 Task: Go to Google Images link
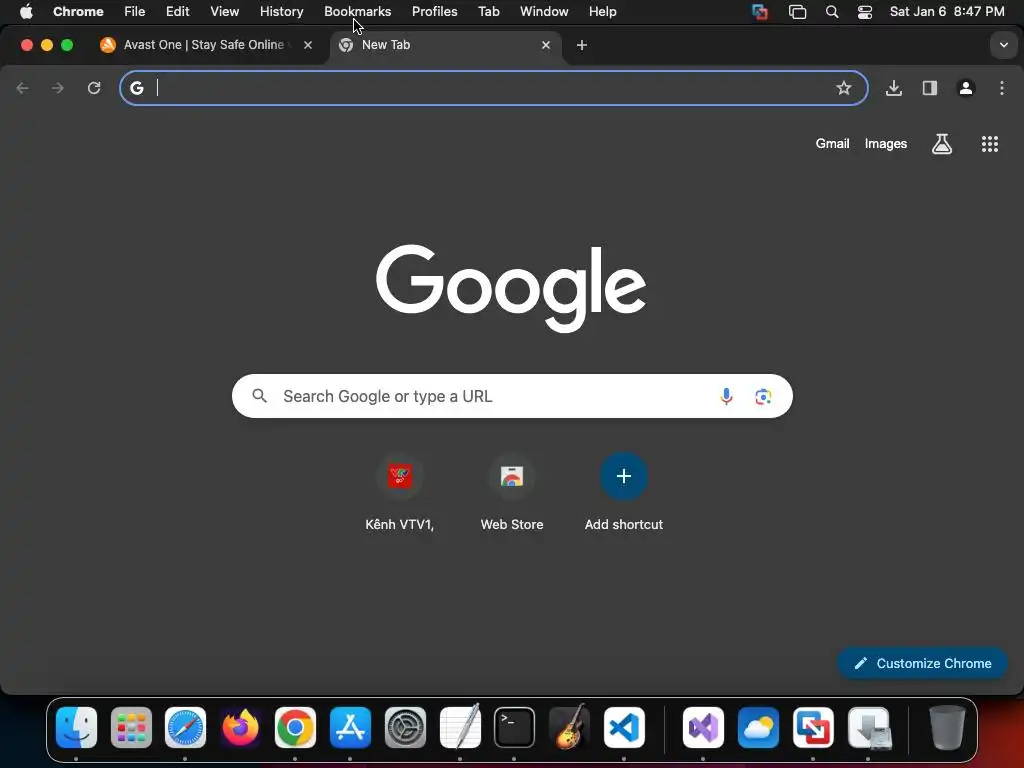886,144
